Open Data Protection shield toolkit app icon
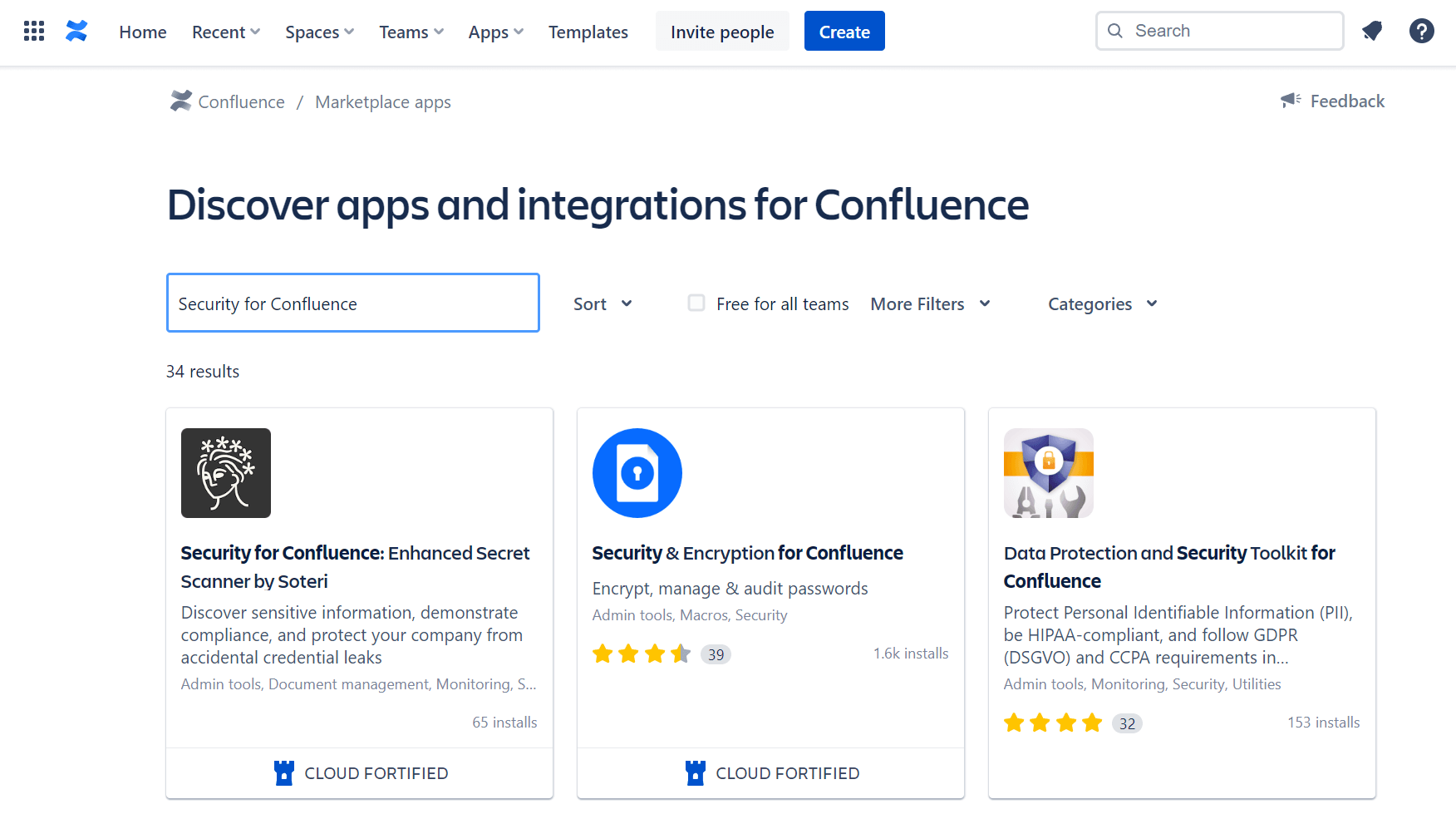The width and height of the screenshot is (1456, 814). click(x=1049, y=473)
